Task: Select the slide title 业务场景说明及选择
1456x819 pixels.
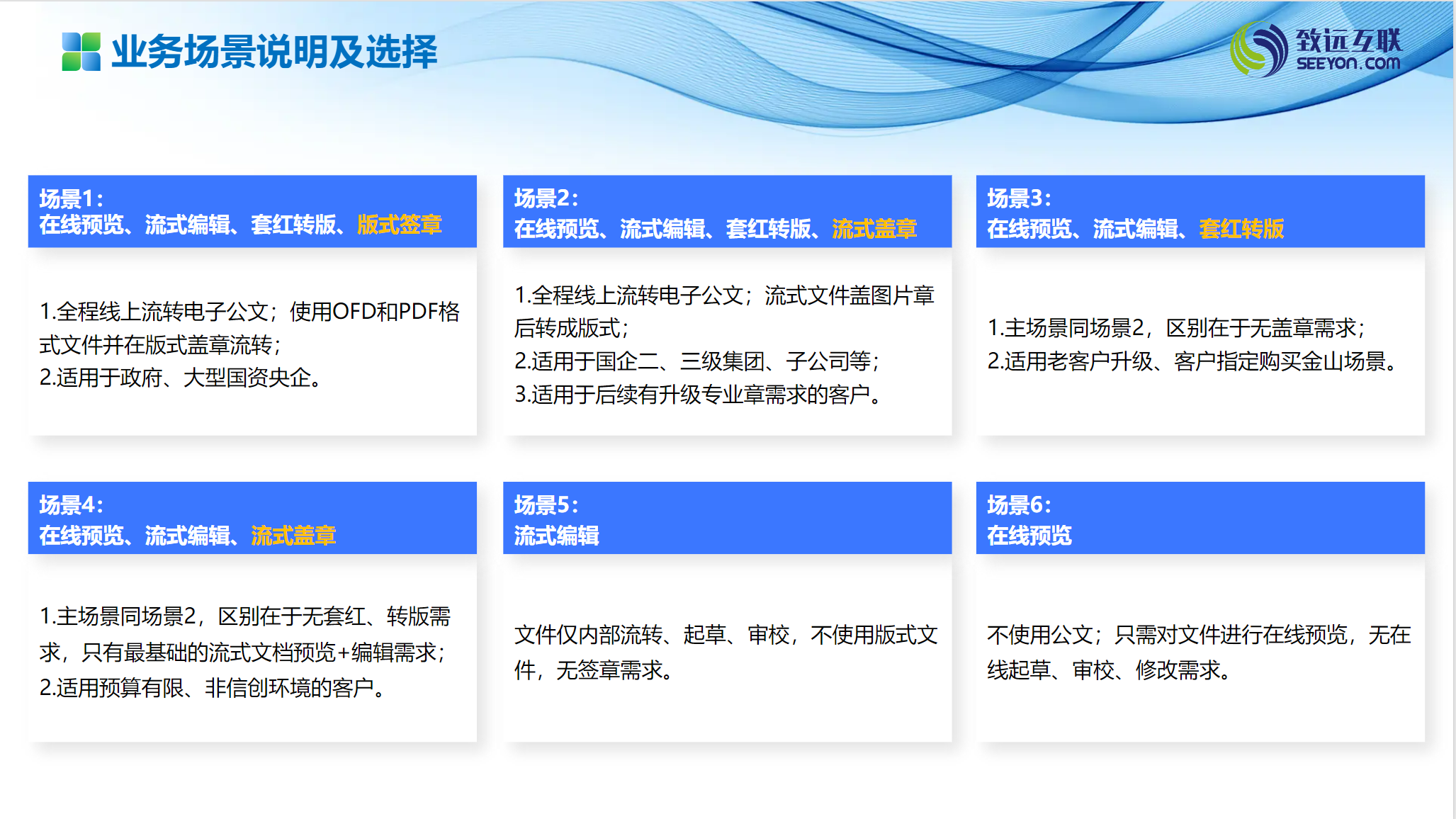Action: pos(274,52)
